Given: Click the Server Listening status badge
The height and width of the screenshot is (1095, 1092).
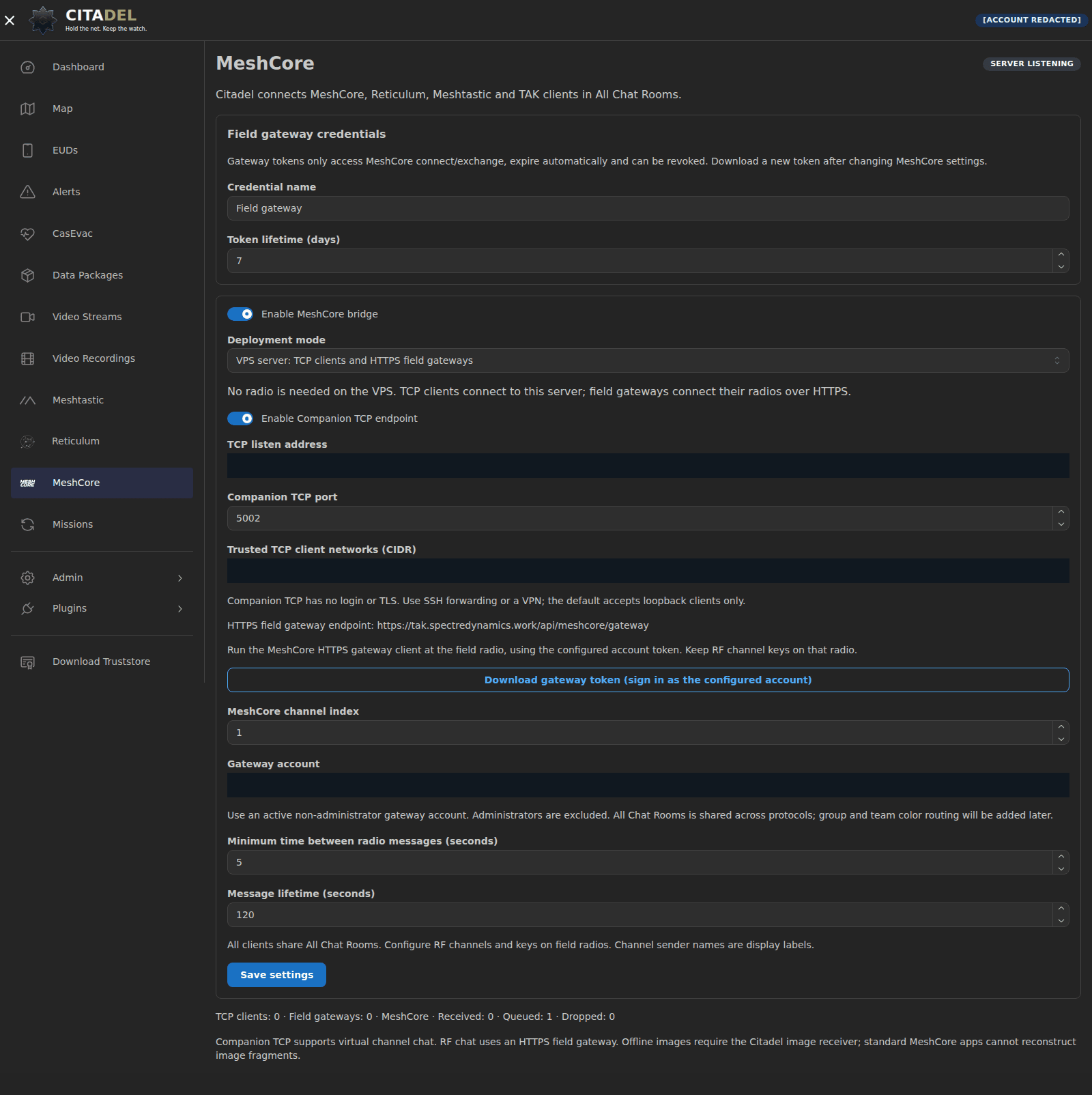Looking at the screenshot, I should [1031, 63].
